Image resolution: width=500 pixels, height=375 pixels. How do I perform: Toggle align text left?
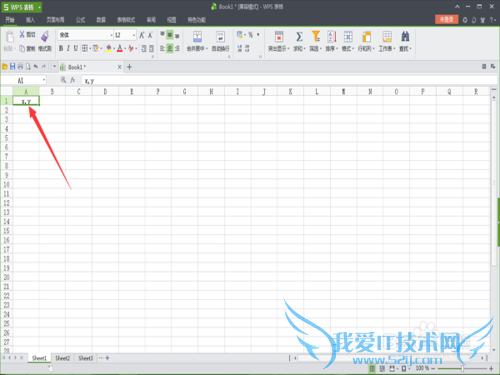coord(162,49)
